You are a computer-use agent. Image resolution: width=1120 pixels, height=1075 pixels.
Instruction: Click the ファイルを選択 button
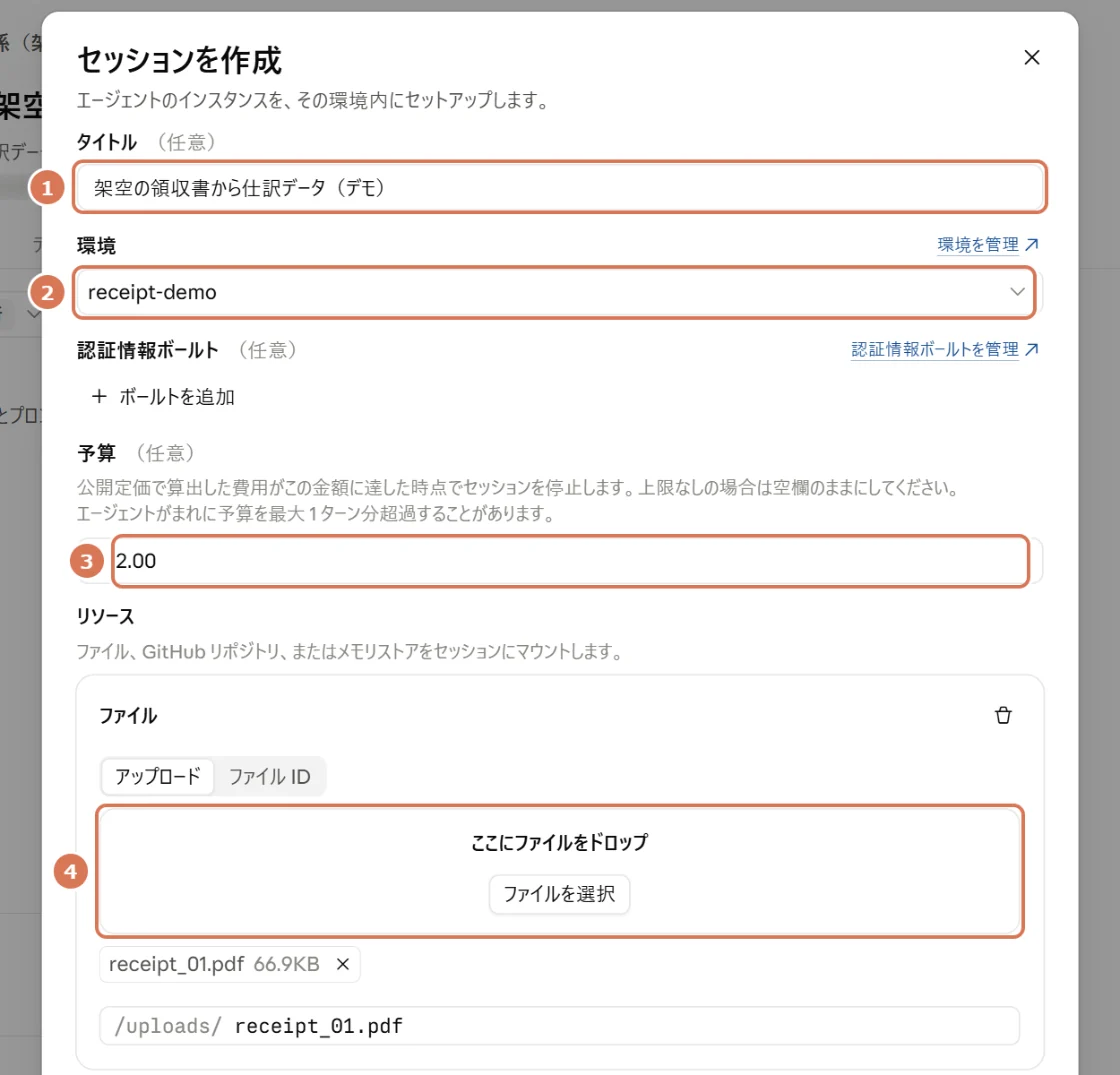click(x=559, y=894)
